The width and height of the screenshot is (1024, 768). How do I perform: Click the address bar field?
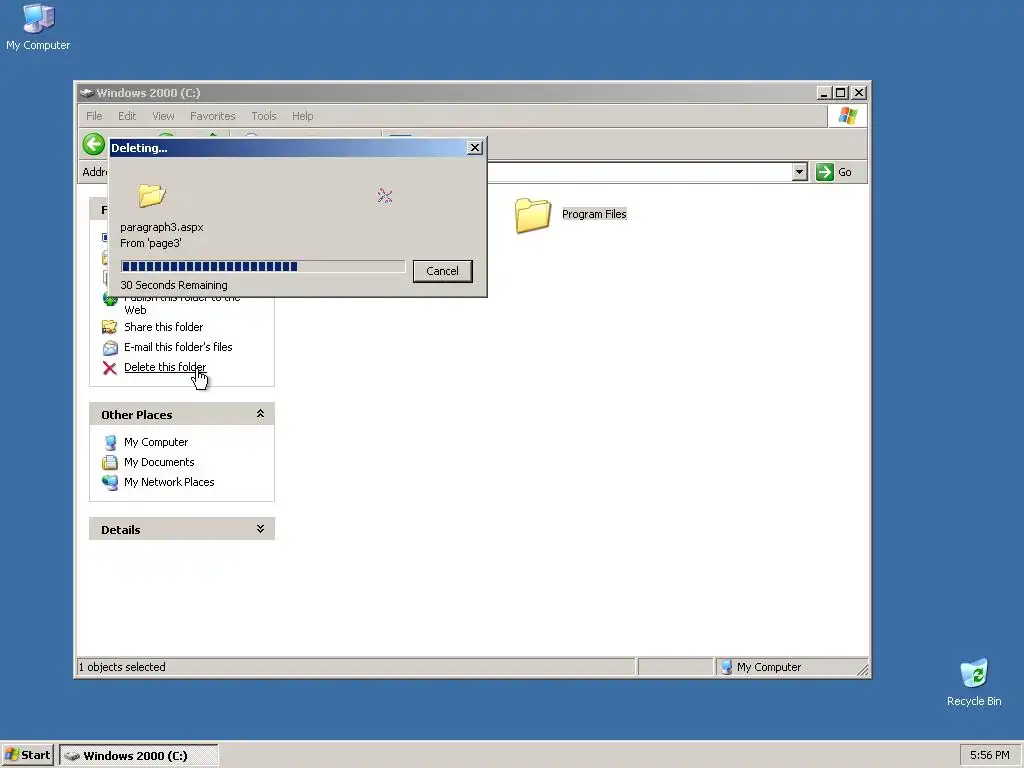tap(639, 172)
